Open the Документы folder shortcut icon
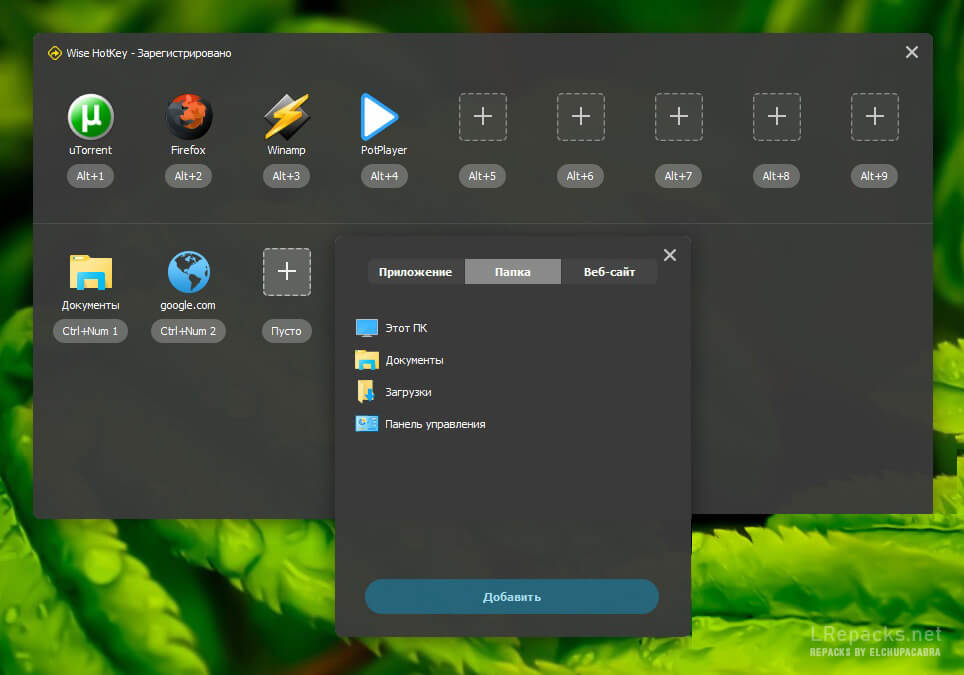 90,272
